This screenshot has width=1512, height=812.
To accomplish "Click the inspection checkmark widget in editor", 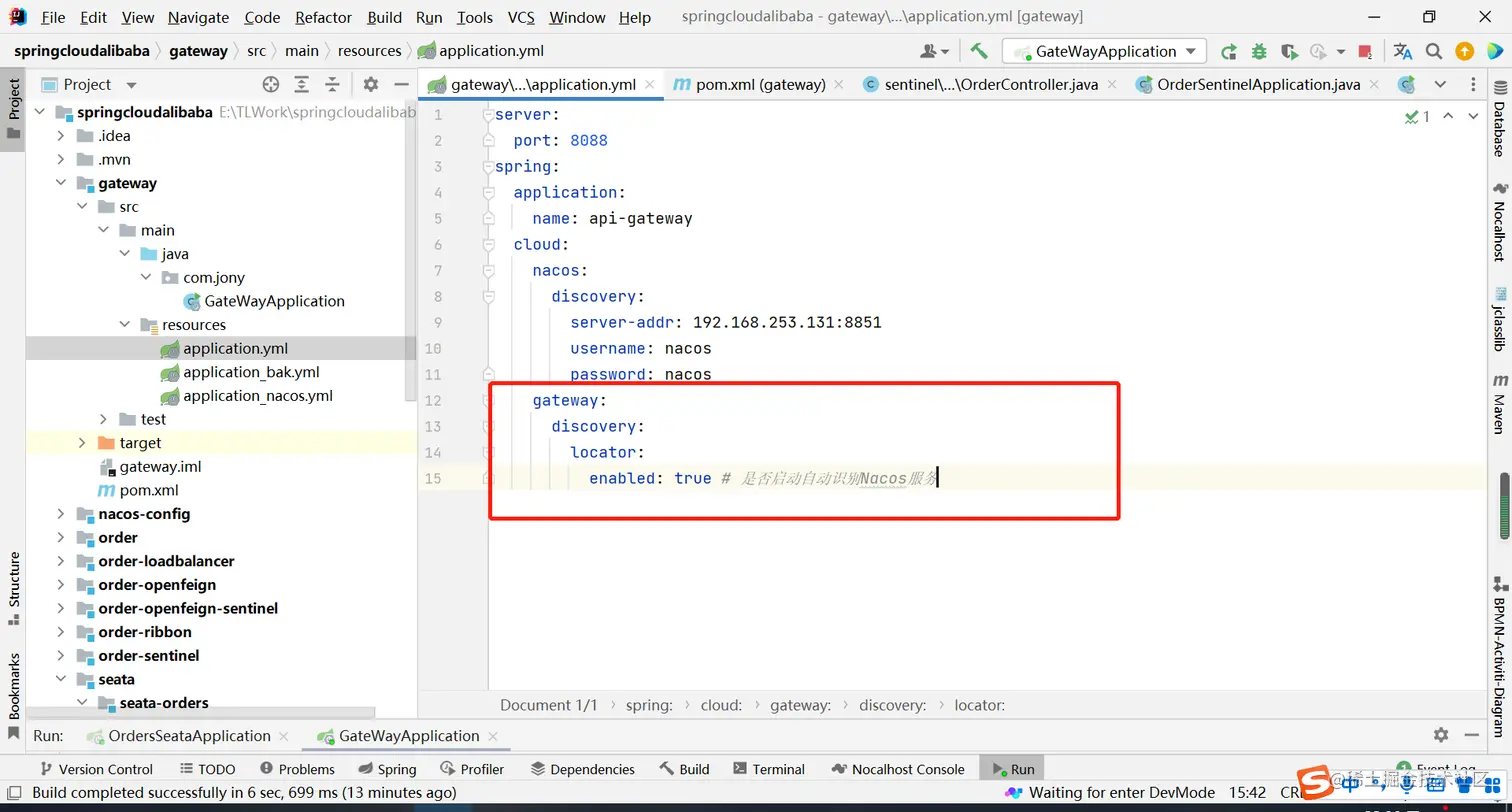I will pyautogui.click(x=1417, y=117).
